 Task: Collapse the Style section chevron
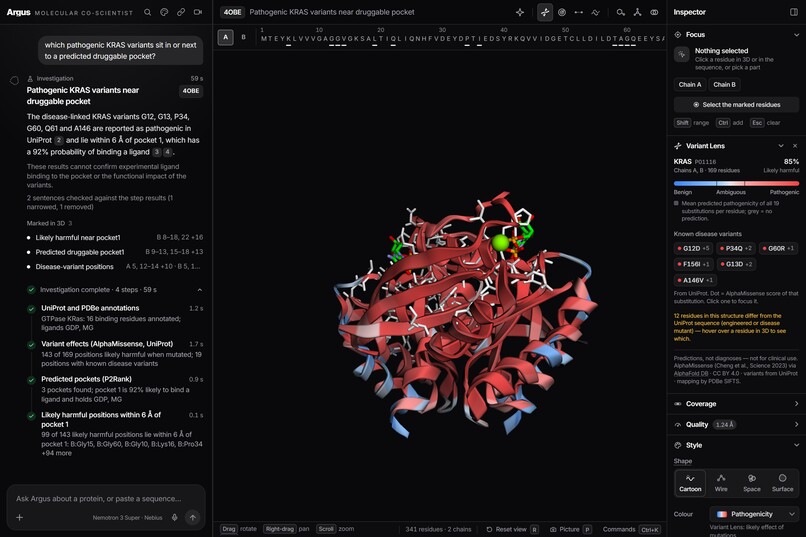796,445
